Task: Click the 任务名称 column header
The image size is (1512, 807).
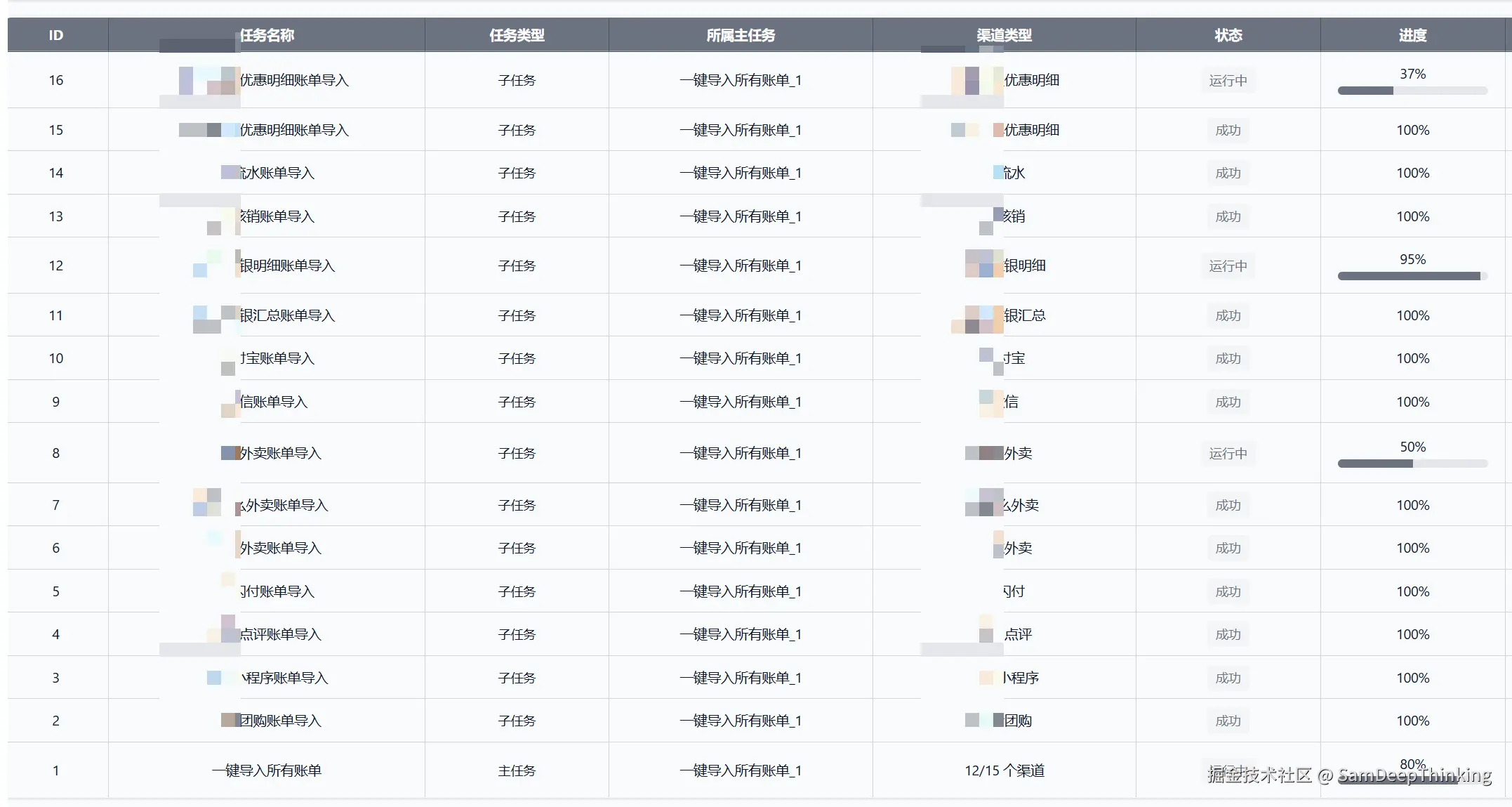Action: [x=267, y=35]
